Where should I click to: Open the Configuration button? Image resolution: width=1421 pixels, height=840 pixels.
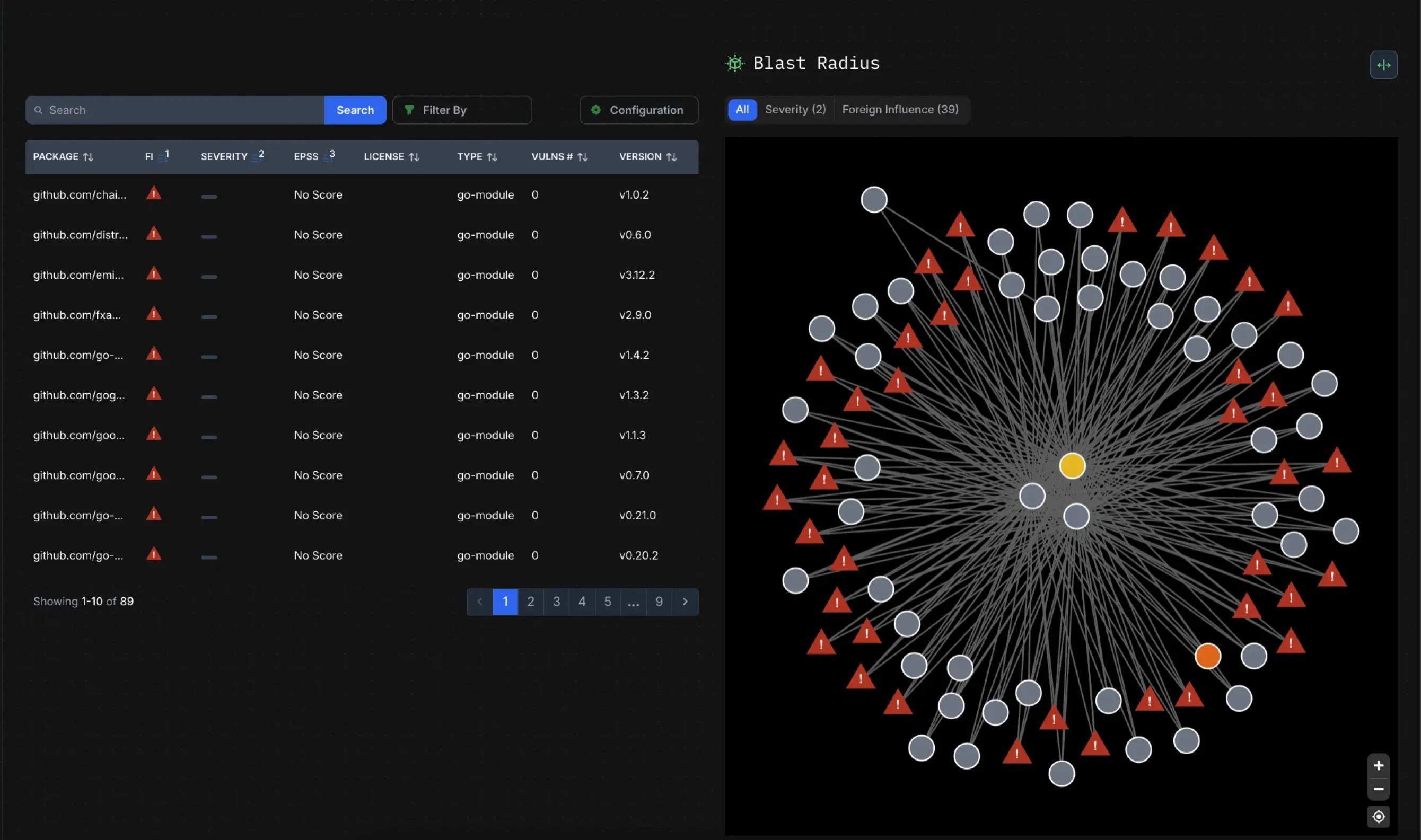coord(638,110)
